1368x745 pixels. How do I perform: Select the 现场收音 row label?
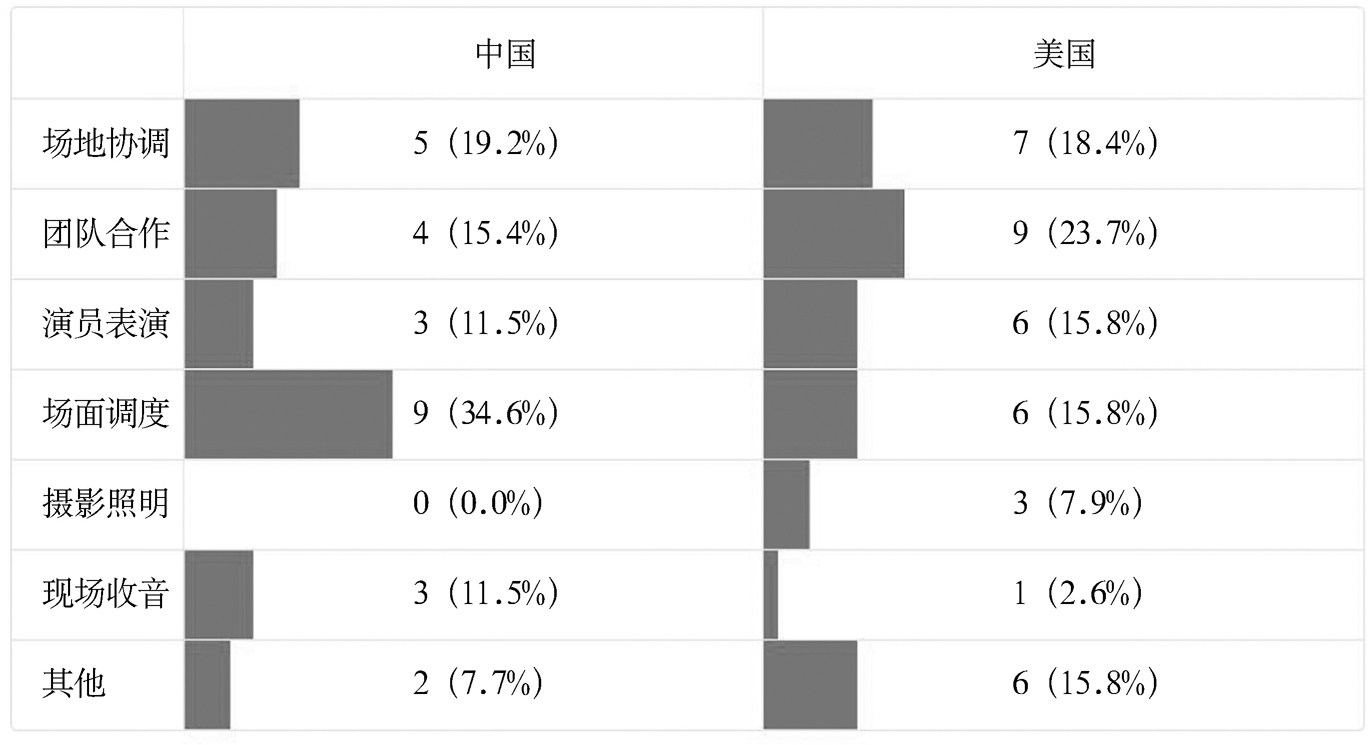point(106,594)
